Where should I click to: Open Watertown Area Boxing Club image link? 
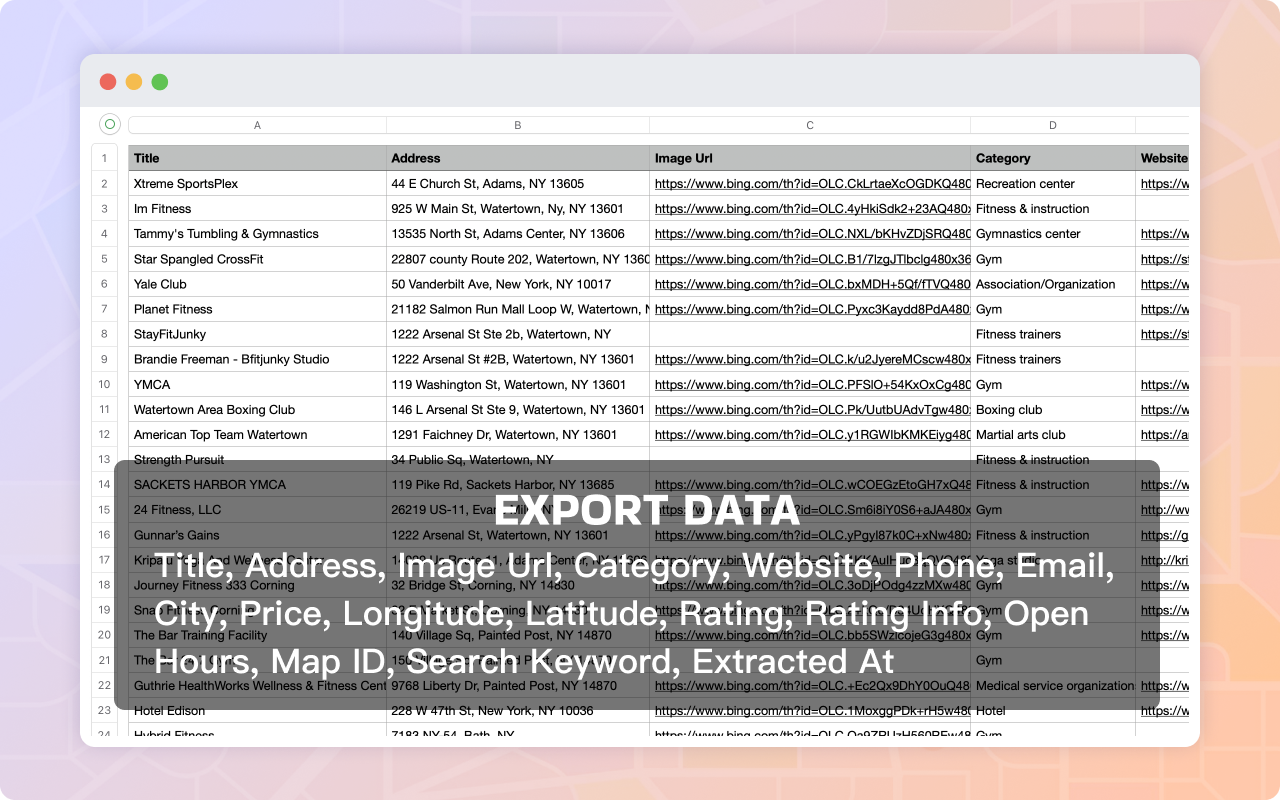812,409
